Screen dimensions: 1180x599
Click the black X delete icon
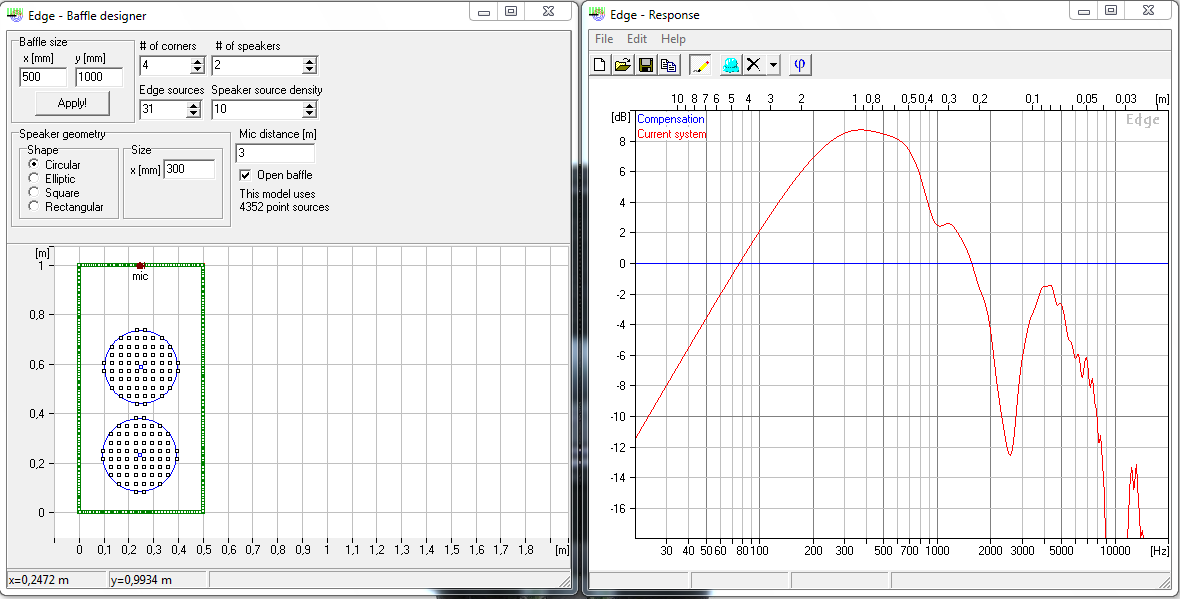point(754,65)
